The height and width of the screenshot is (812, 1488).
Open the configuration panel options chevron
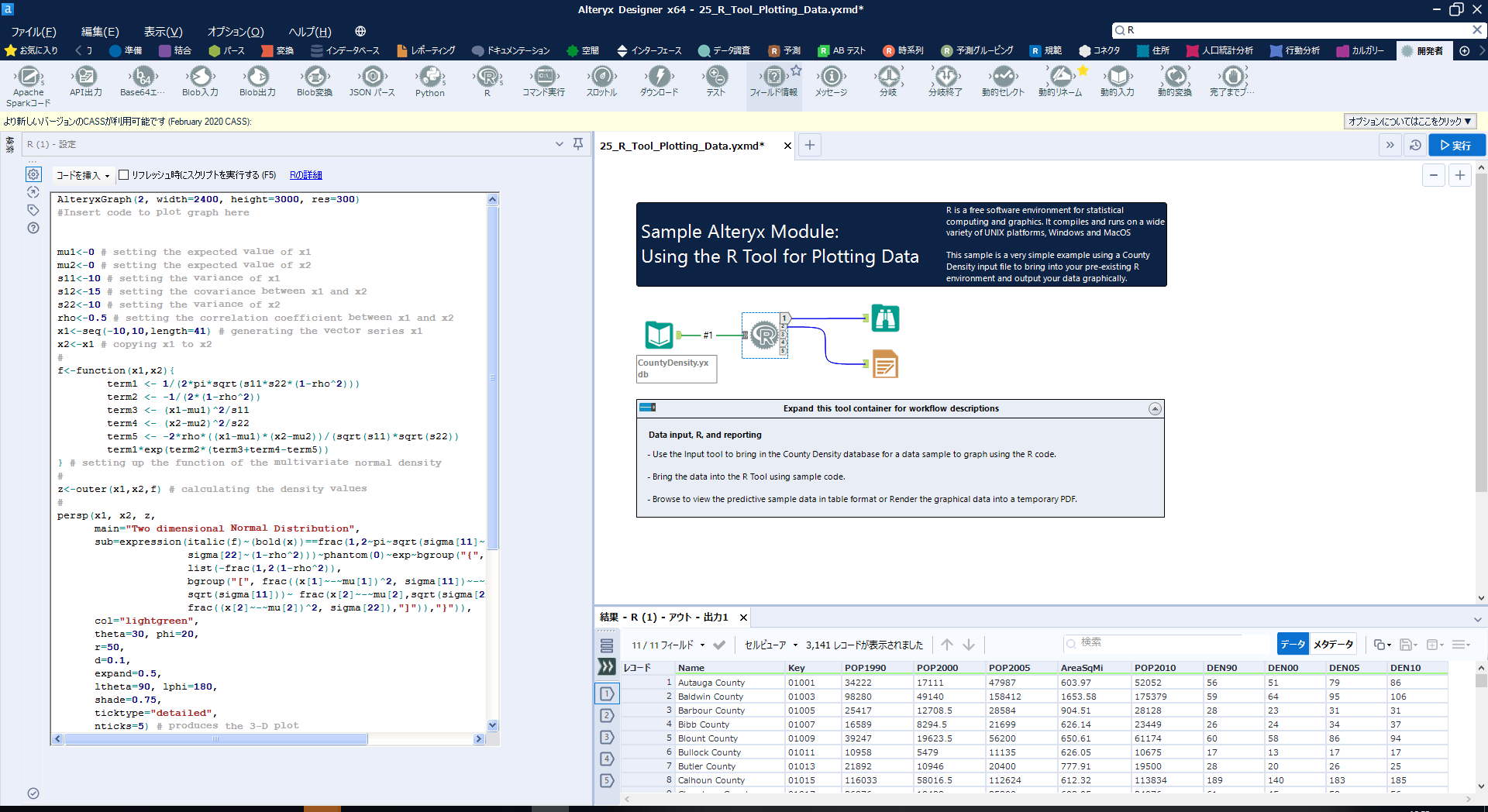(x=560, y=144)
